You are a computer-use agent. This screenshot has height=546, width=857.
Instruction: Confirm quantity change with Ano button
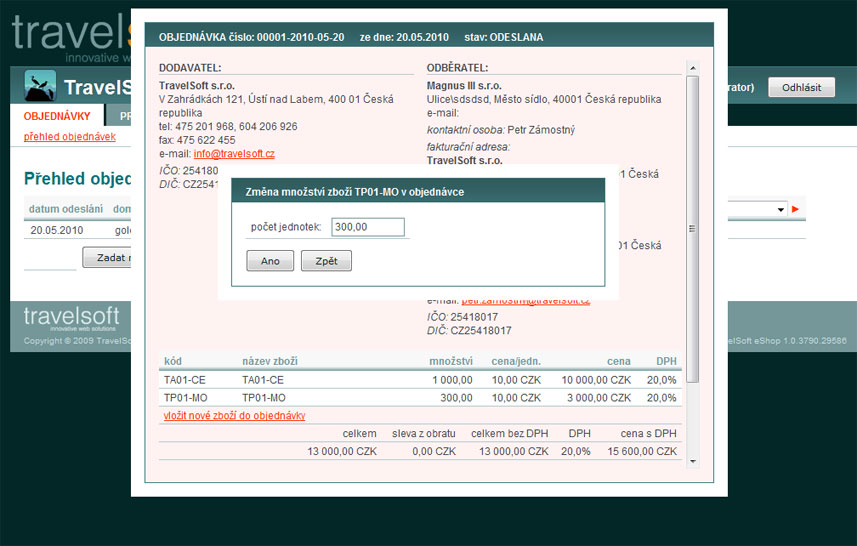pos(270,261)
